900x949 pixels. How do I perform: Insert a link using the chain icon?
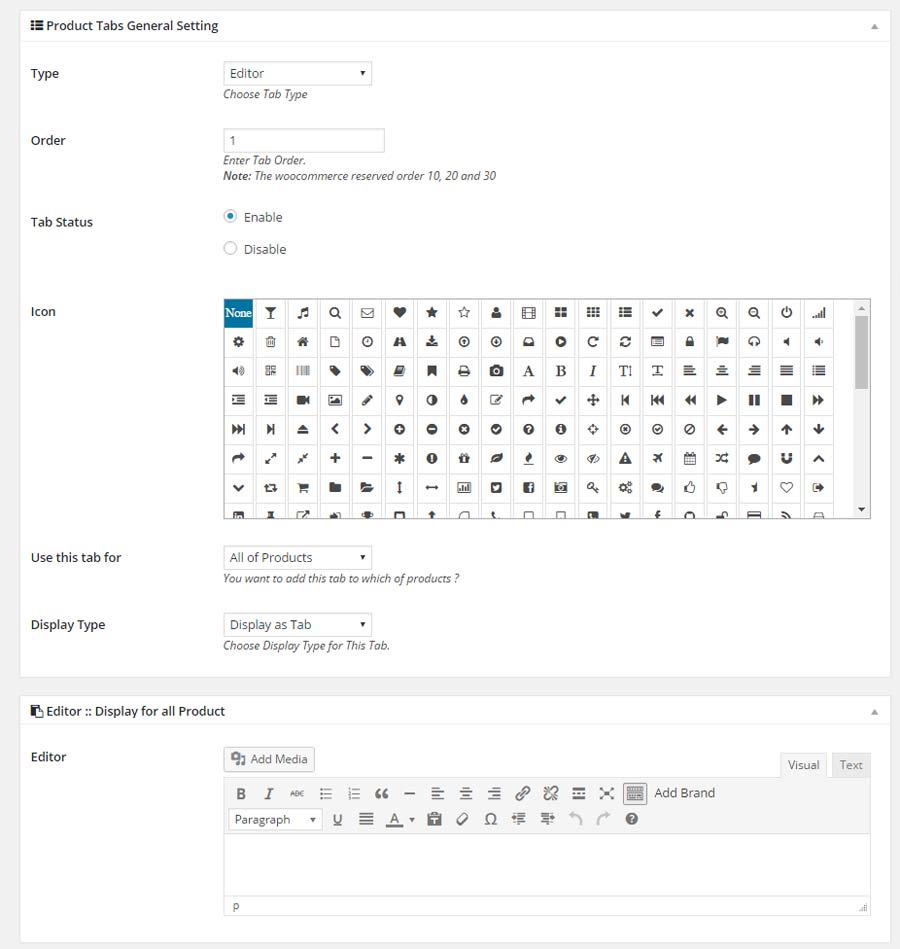click(x=522, y=794)
